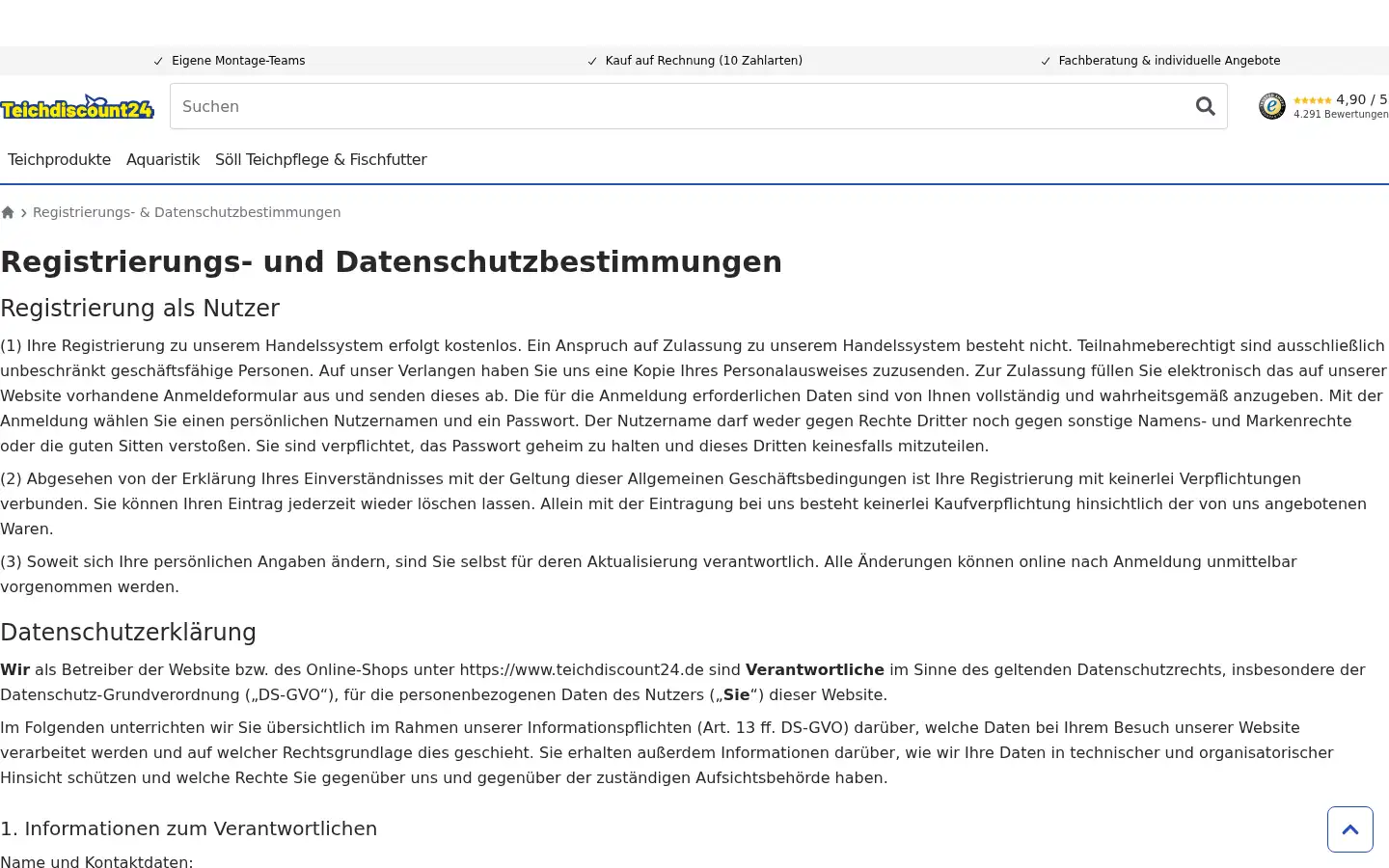
Task: Click Fachberatung & individuelle Angebote text
Action: coord(1169,61)
